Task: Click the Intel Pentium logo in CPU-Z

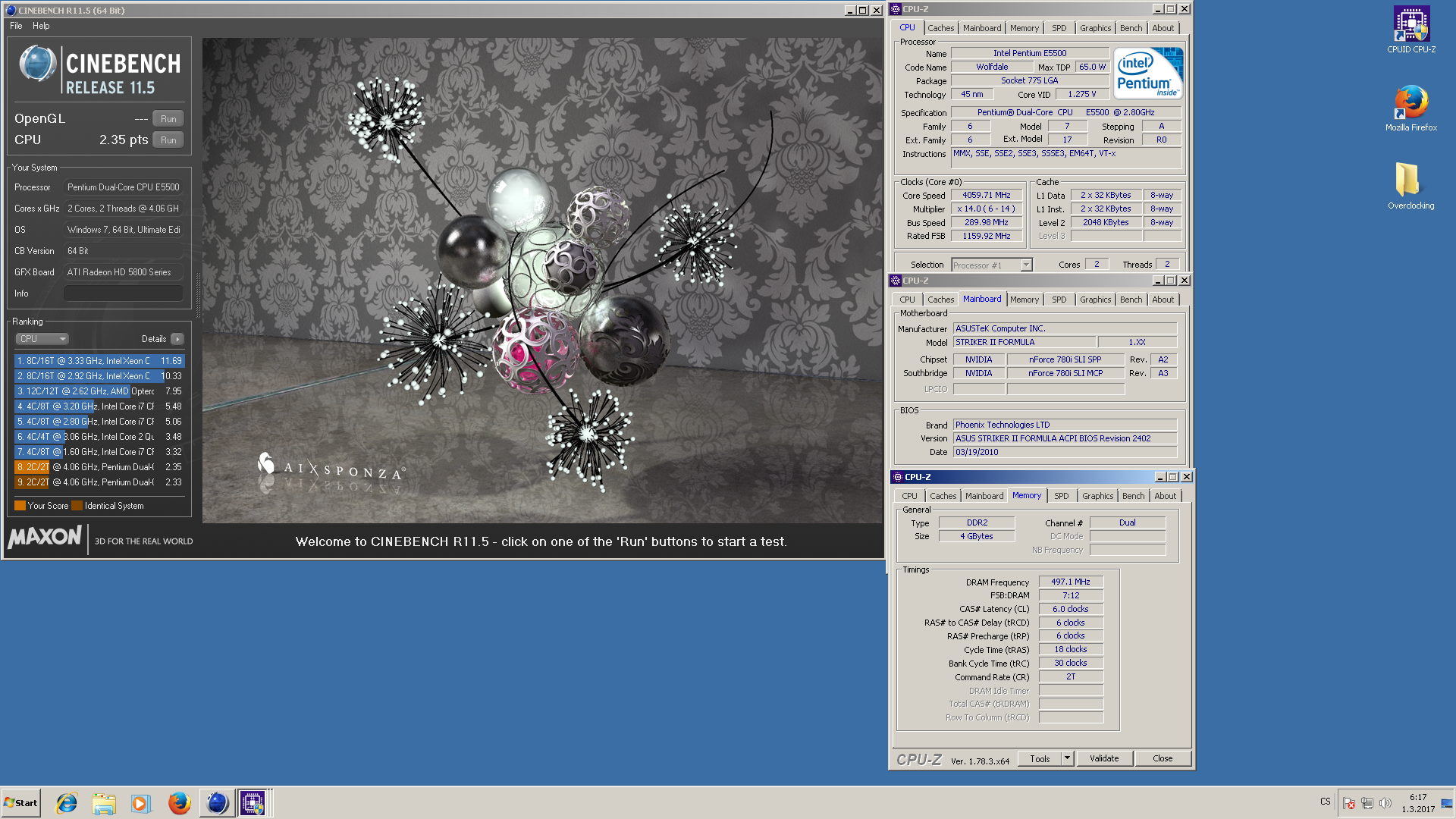Action: pos(1148,74)
